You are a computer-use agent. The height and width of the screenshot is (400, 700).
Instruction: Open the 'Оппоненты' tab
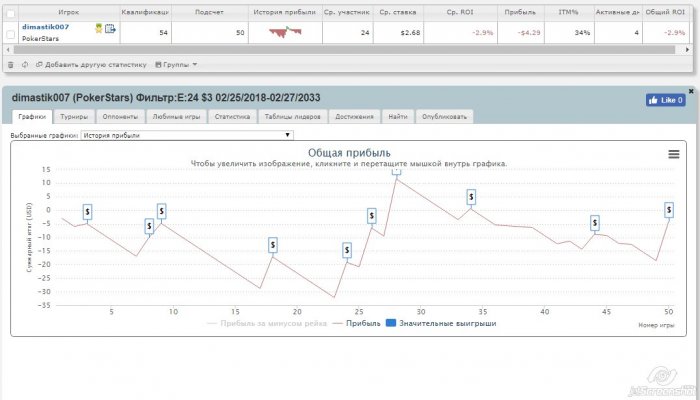120,117
